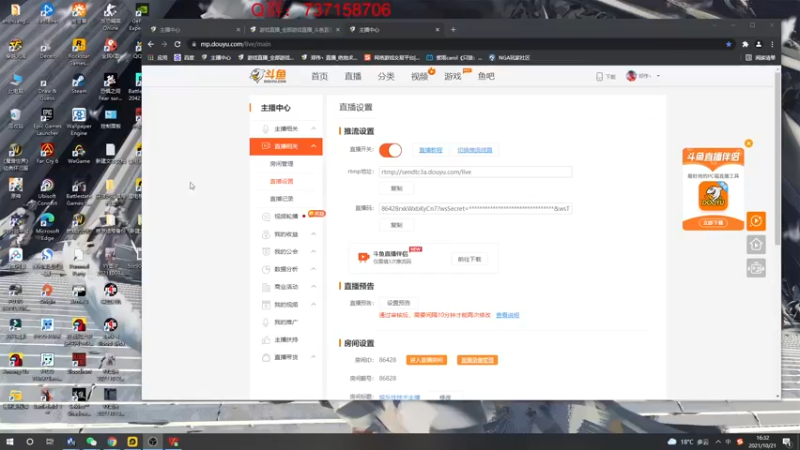Switch to the 游戏直播 browser tab
Screen dimensions: 800x450
point(295,30)
